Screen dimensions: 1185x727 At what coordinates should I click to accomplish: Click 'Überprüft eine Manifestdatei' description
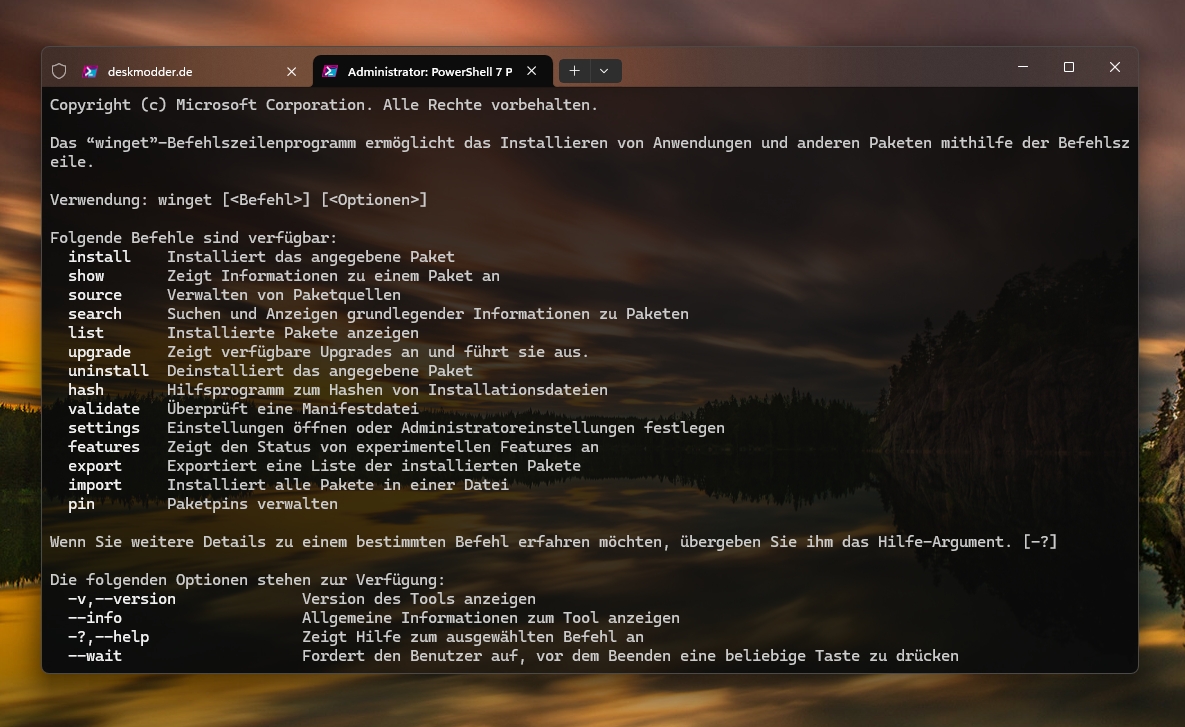pos(292,409)
